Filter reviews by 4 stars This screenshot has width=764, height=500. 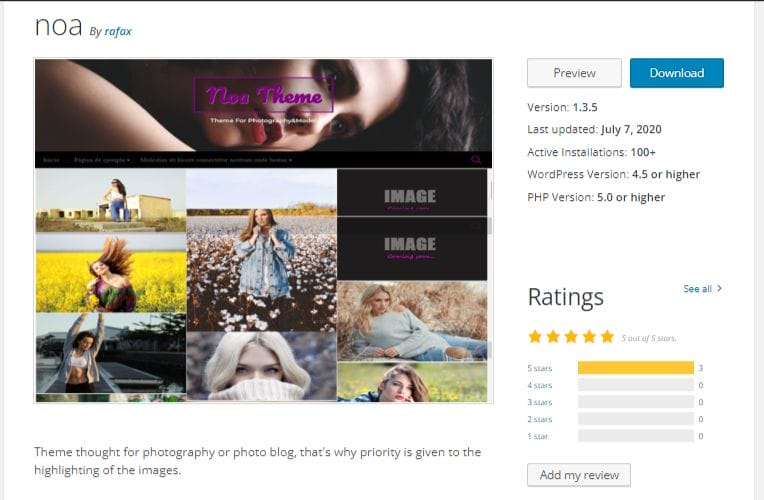[539, 385]
